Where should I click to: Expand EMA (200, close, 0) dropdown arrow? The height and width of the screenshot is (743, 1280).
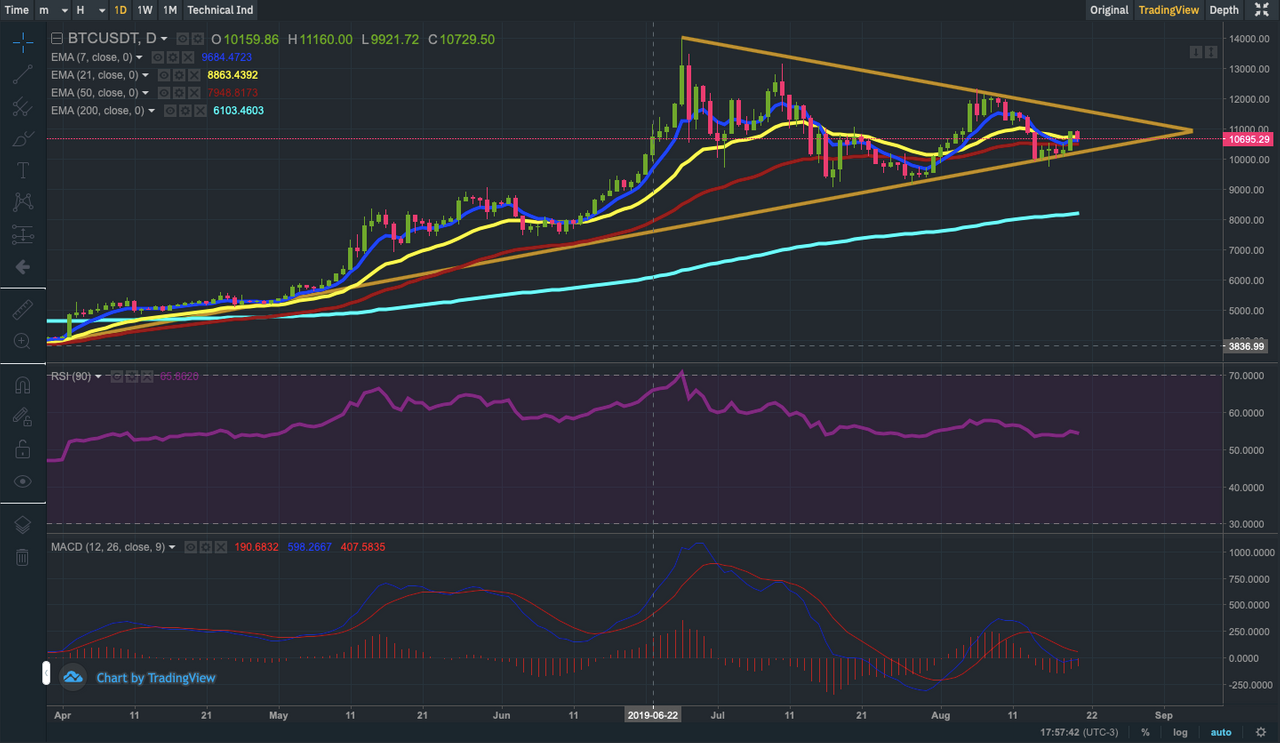point(151,110)
